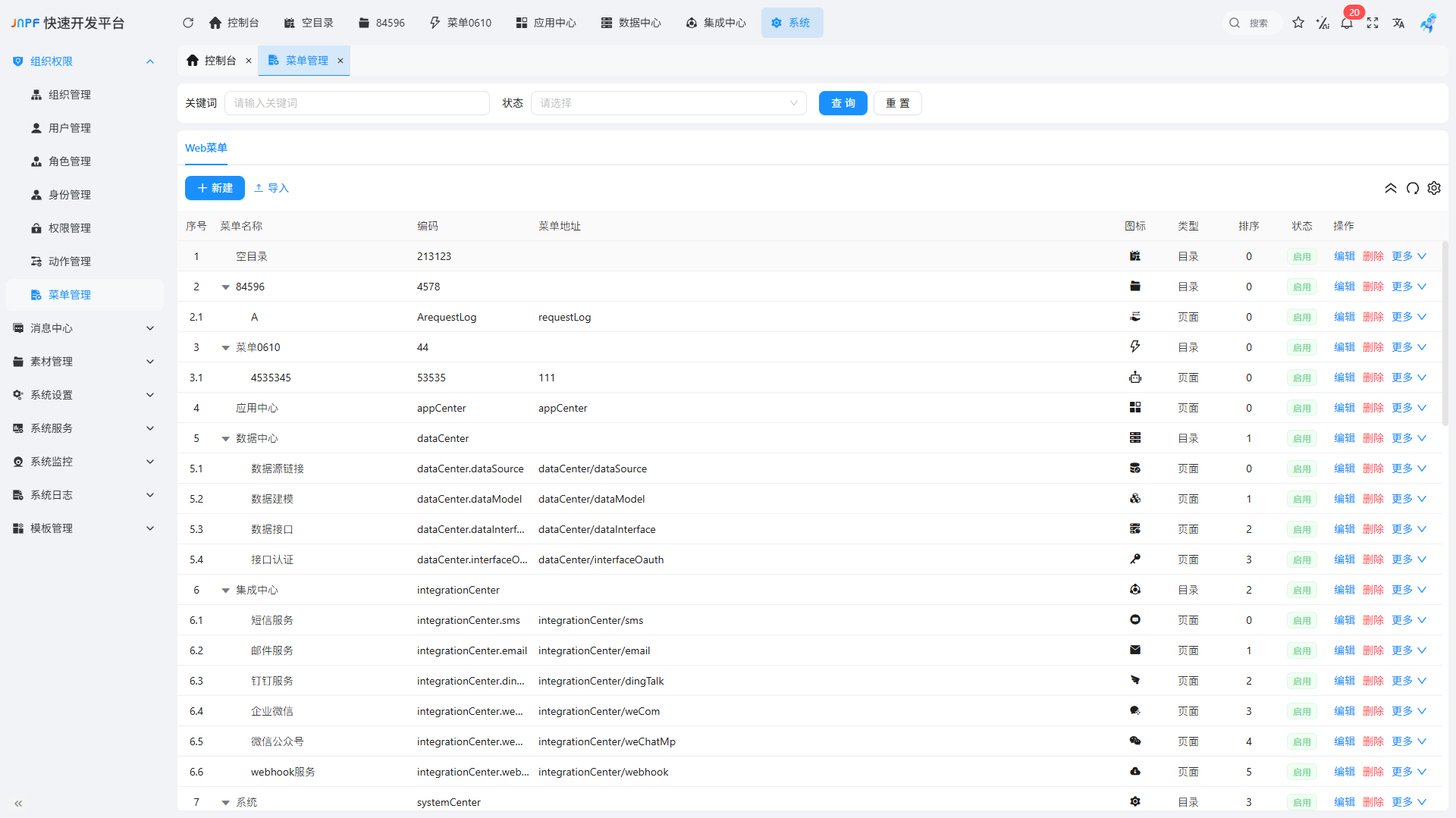This screenshot has height=818, width=1456.
Task: Collapse the sidebar with double-arrow icon
Action: pyautogui.click(x=18, y=803)
